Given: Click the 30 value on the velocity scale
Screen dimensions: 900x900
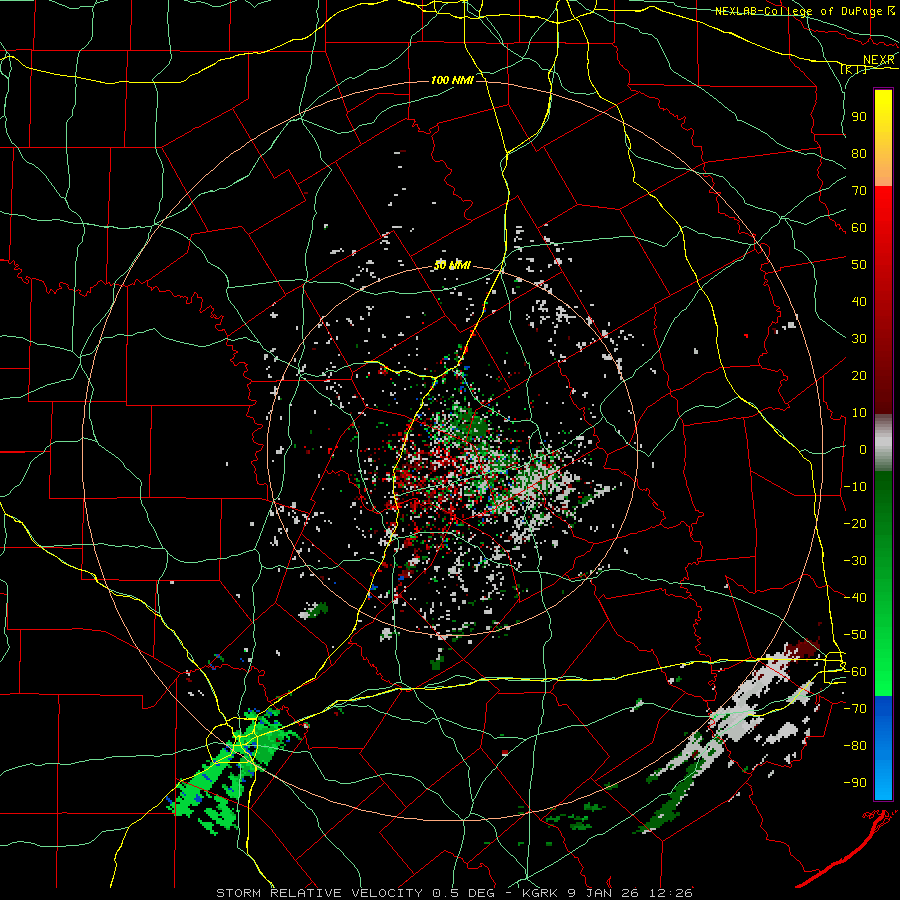Looking at the screenshot, I should pyautogui.click(x=859, y=339).
